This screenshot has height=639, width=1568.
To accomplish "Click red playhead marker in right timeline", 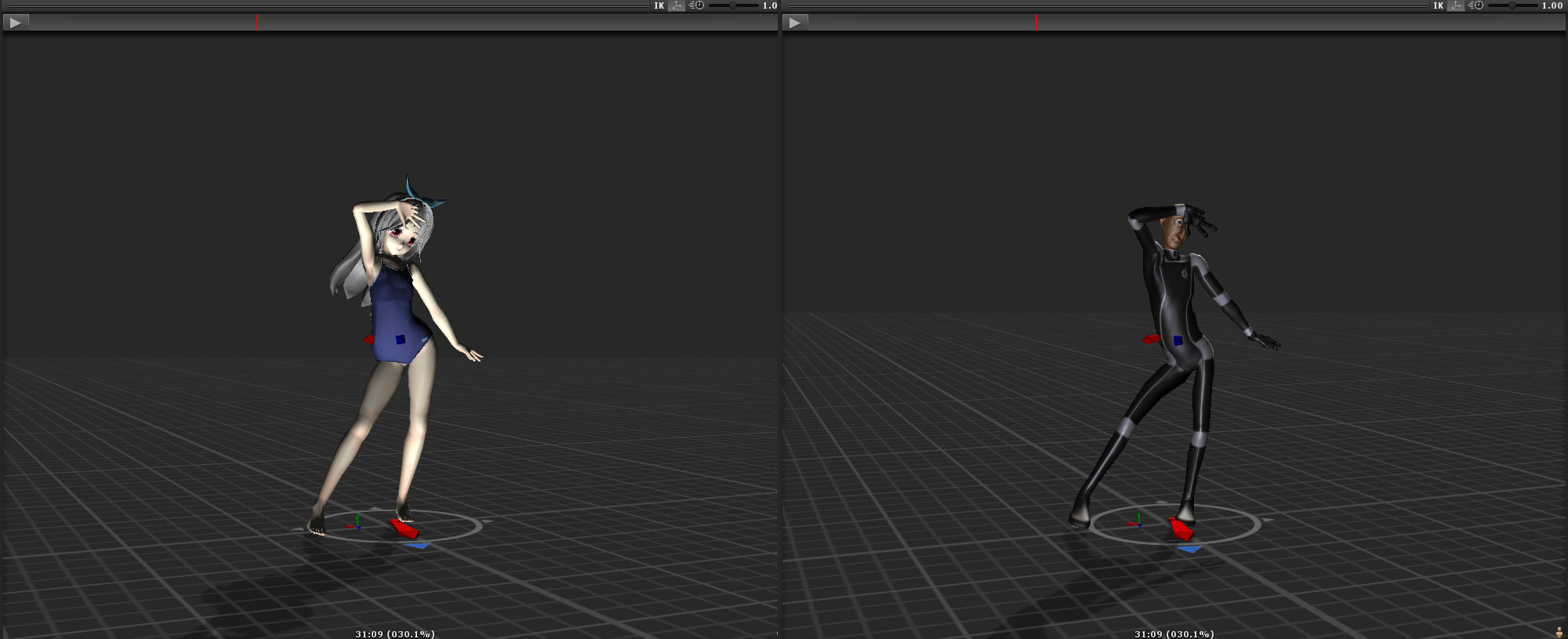I will tap(1036, 23).
